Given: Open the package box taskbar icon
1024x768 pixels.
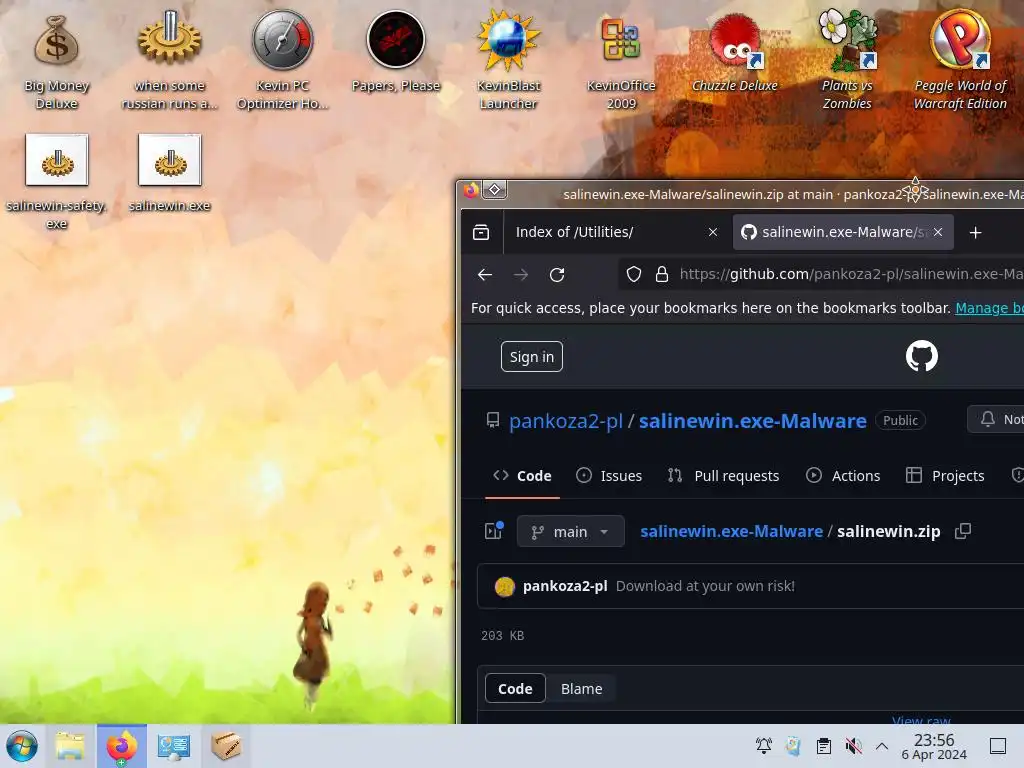Looking at the screenshot, I should [x=226, y=746].
